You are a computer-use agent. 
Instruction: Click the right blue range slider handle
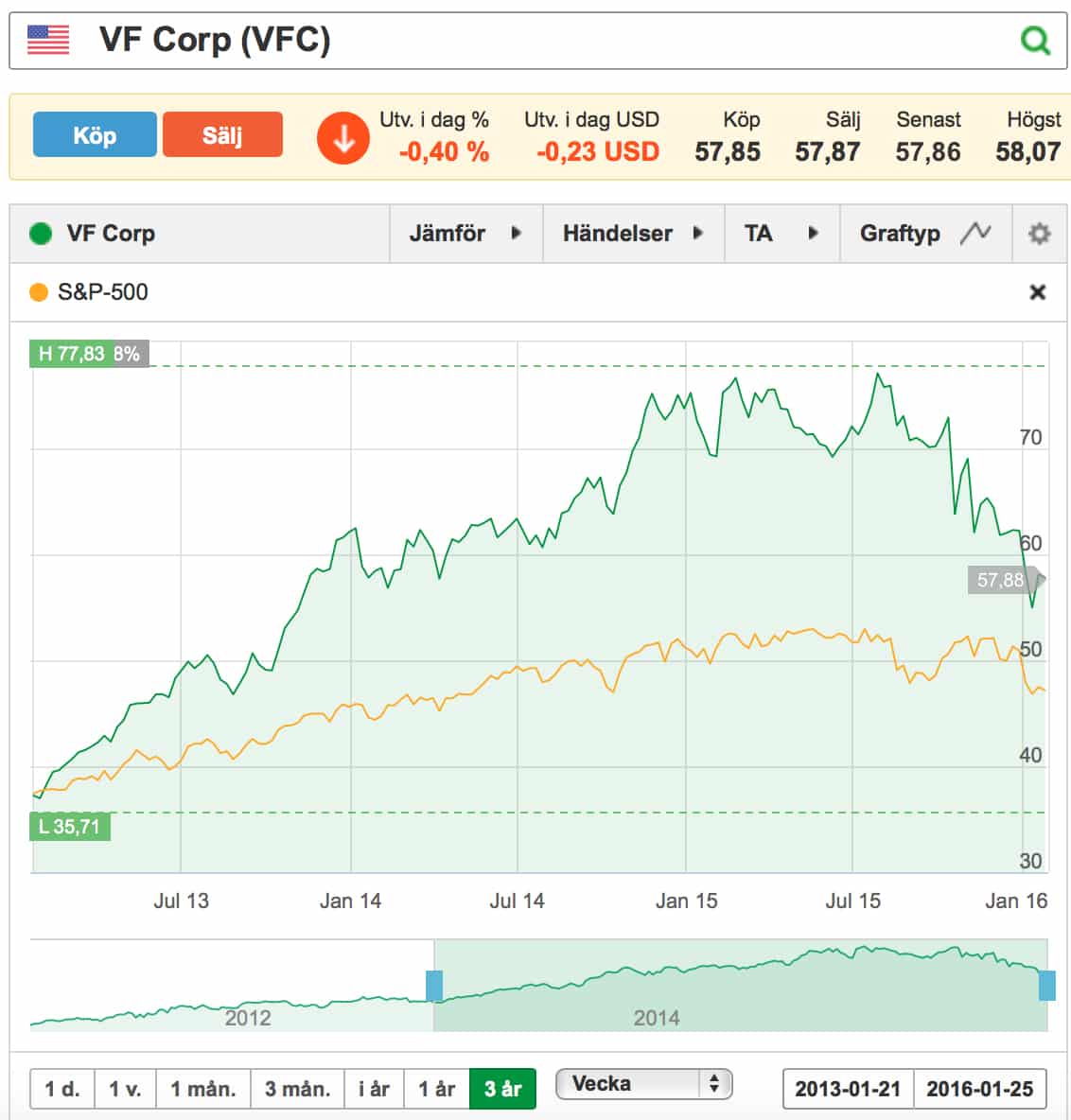coord(1046,986)
